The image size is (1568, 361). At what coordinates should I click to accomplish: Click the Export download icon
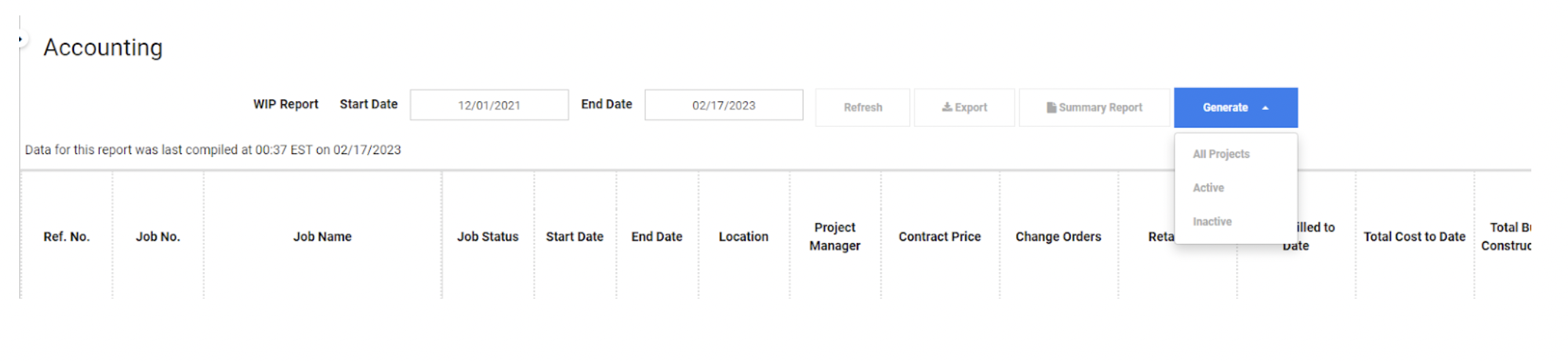(x=947, y=107)
